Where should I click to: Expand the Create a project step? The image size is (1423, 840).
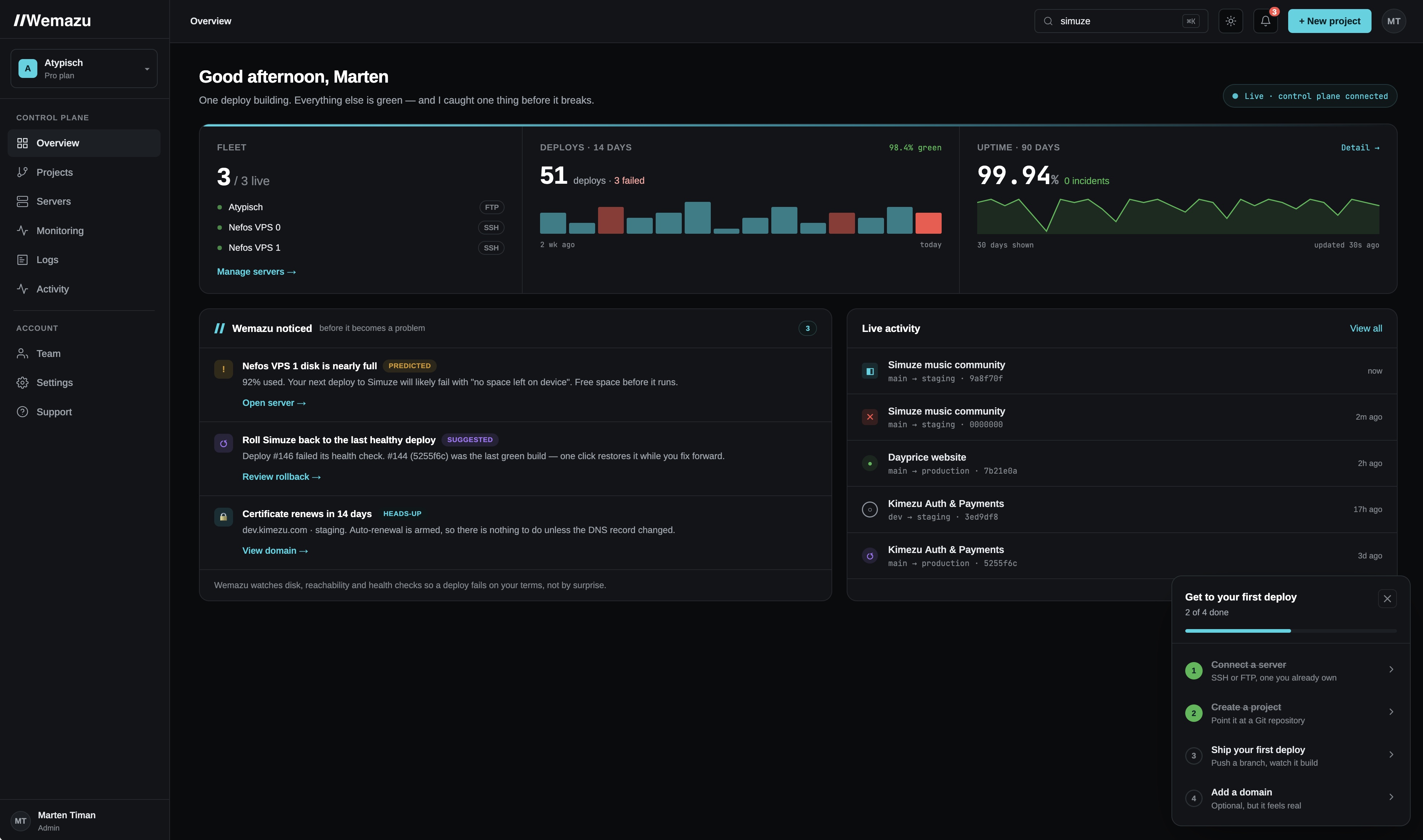coord(1291,713)
